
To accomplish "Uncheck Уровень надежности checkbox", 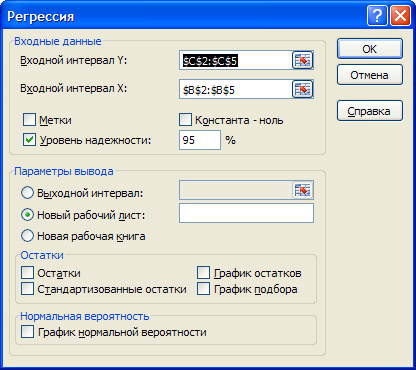I will pos(29,140).
